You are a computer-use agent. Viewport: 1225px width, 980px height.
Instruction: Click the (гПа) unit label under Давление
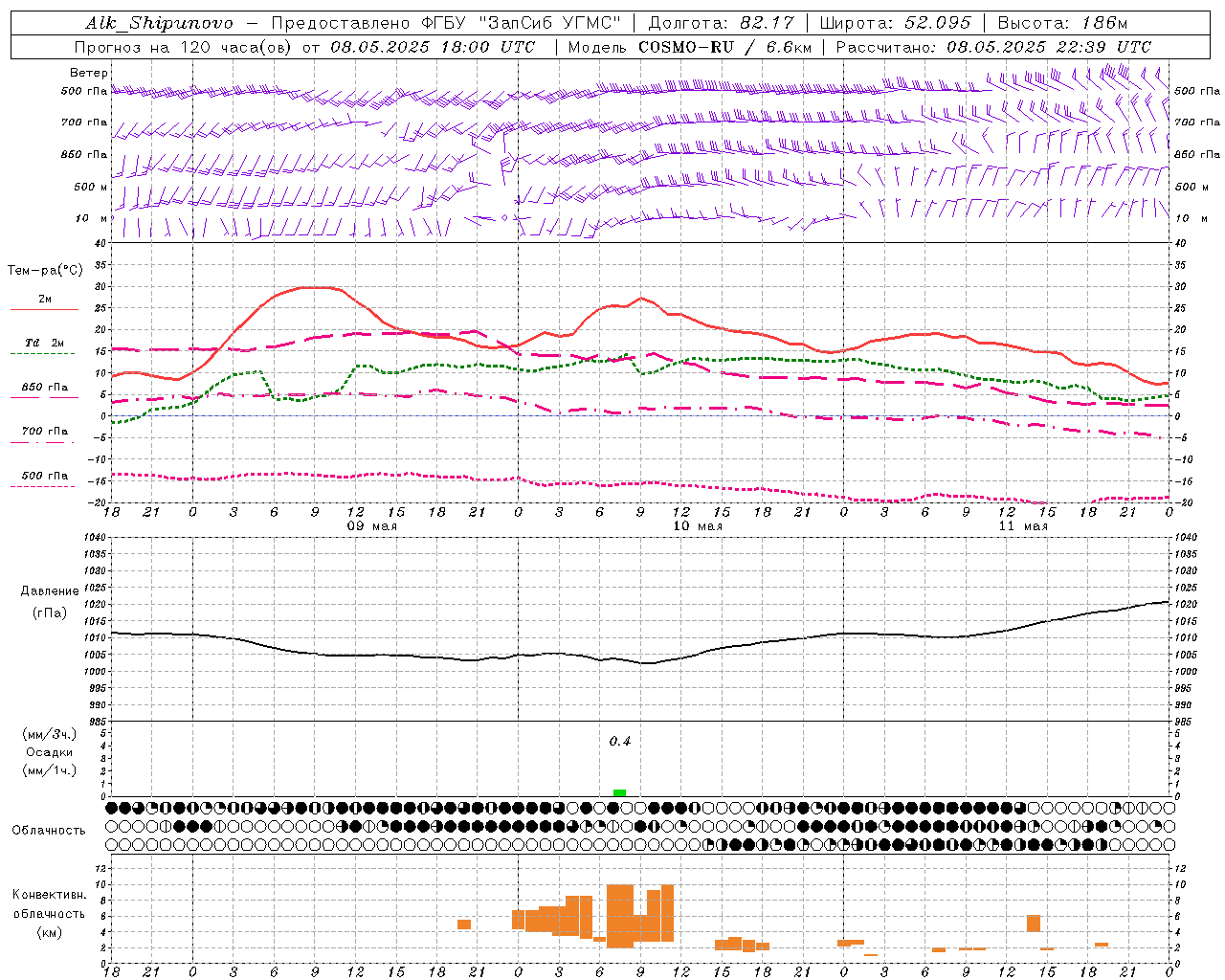point(50,612)
